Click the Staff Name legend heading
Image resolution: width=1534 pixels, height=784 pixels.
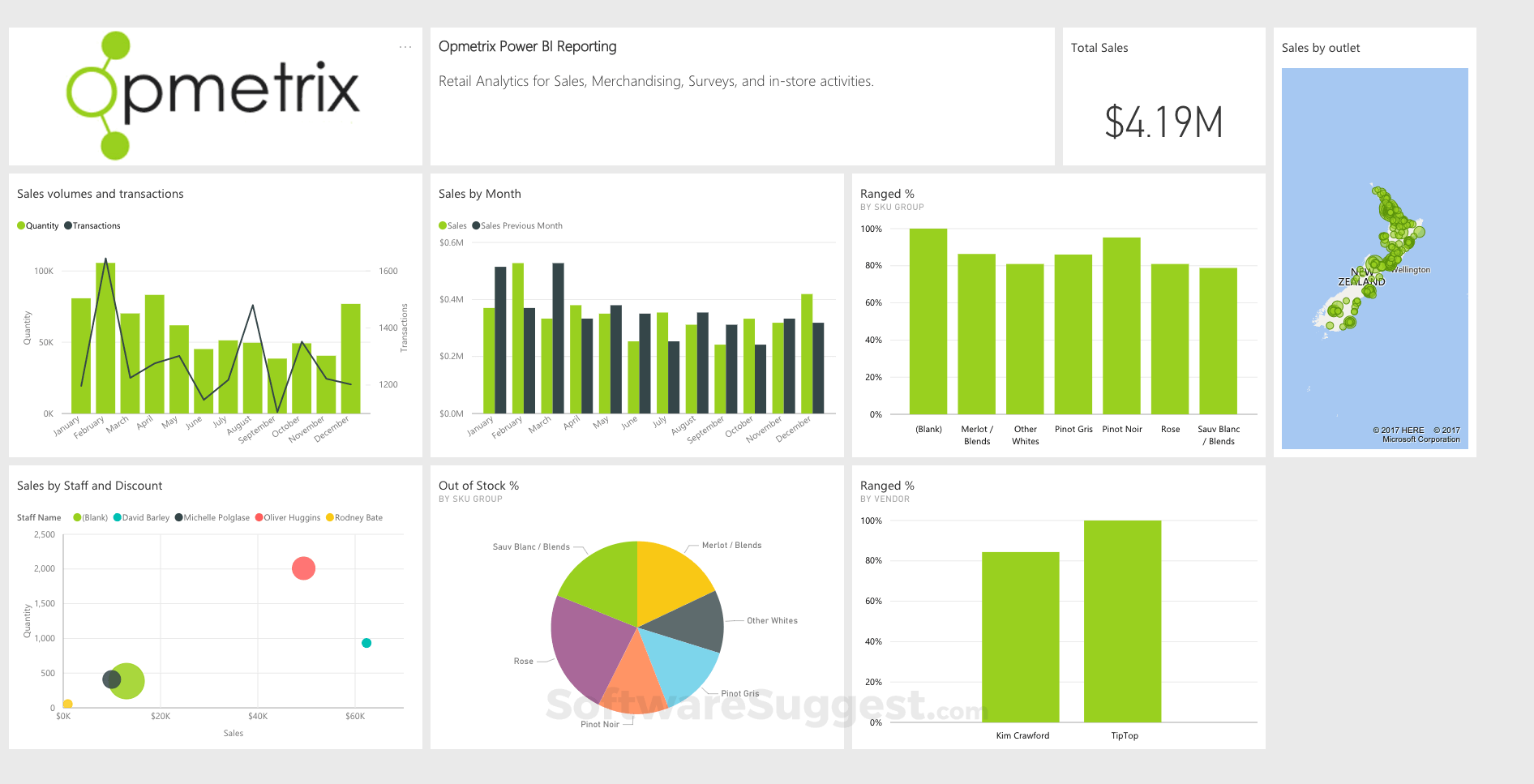[x=39, y=517]
